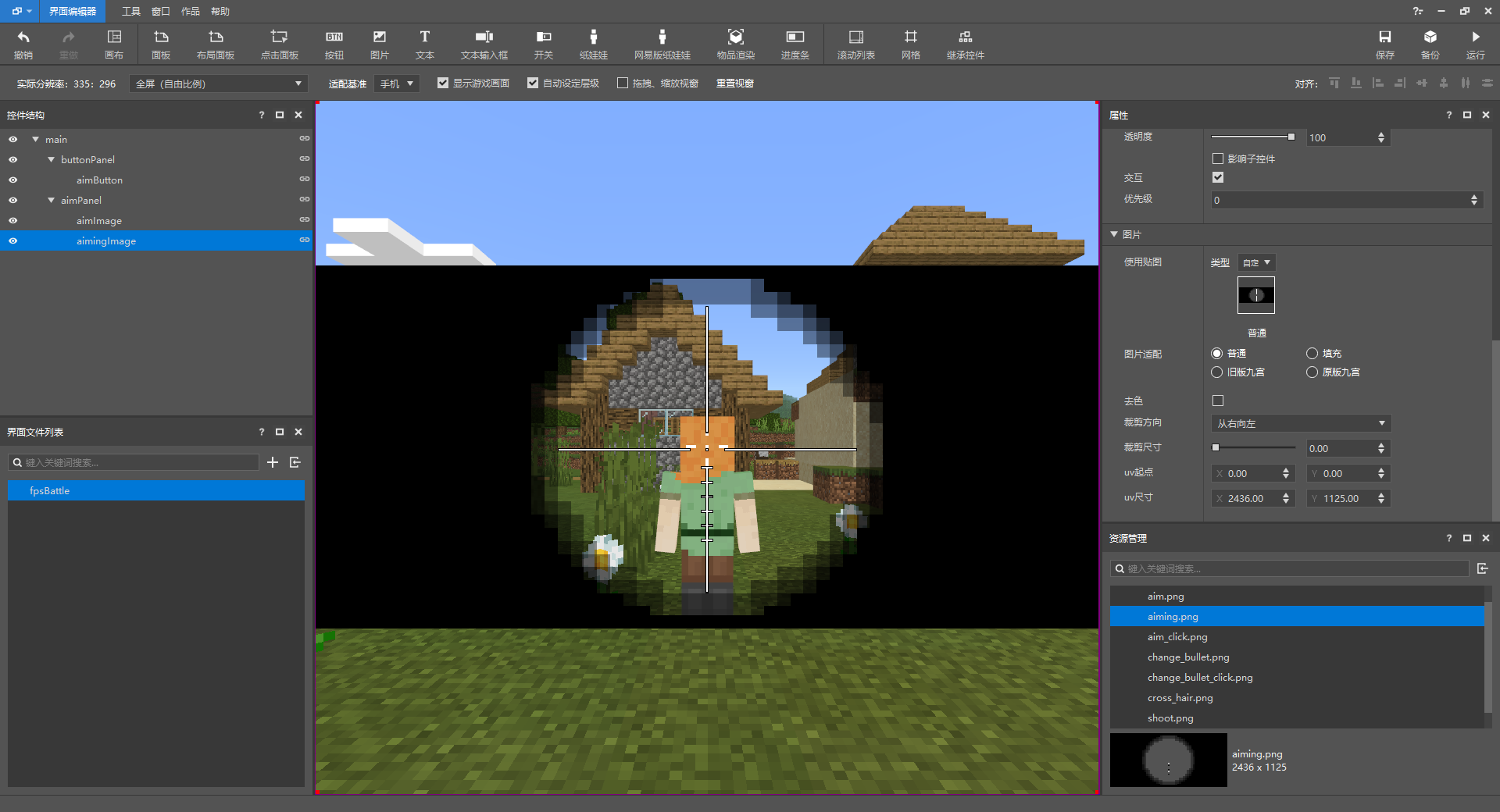Click the 使用贴图 texture thumbnail
This screenshot has height=812, width=1500.
(1256, 295)
